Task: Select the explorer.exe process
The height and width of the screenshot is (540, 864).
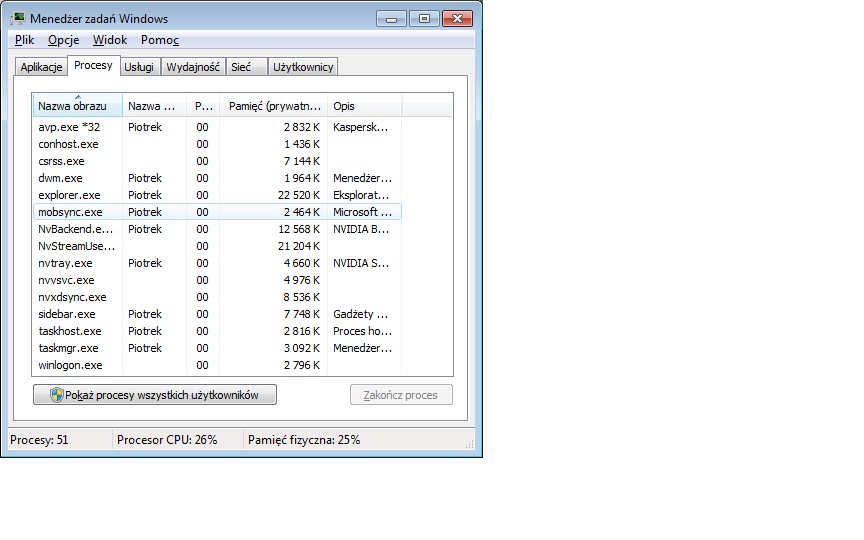Action: [217, 196]
